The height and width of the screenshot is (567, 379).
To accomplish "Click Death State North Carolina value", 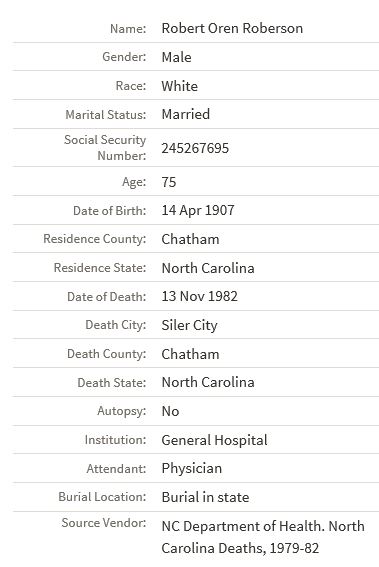I will (x=208, y=382).
